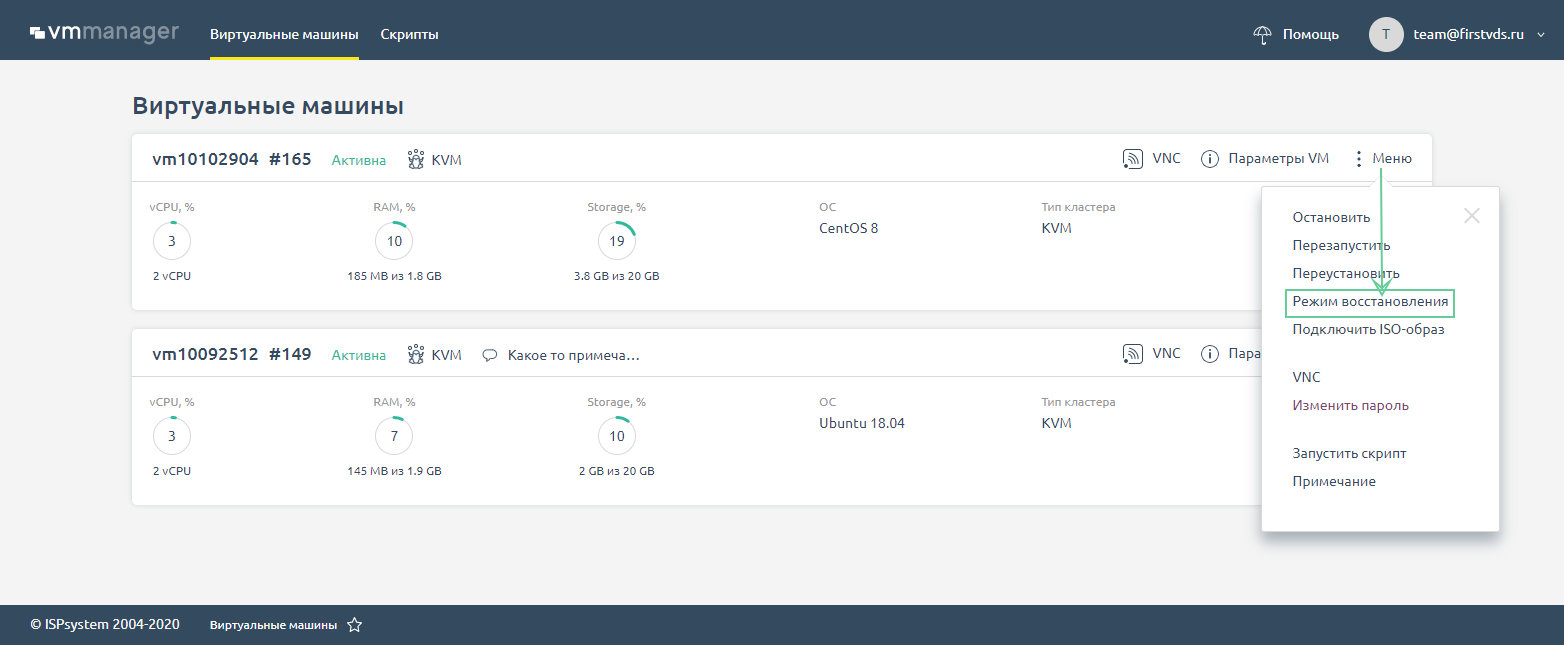Screen dimensions: 1564x645
Task: Click the Какое то примеча… note text
Action: click(573, 355)
